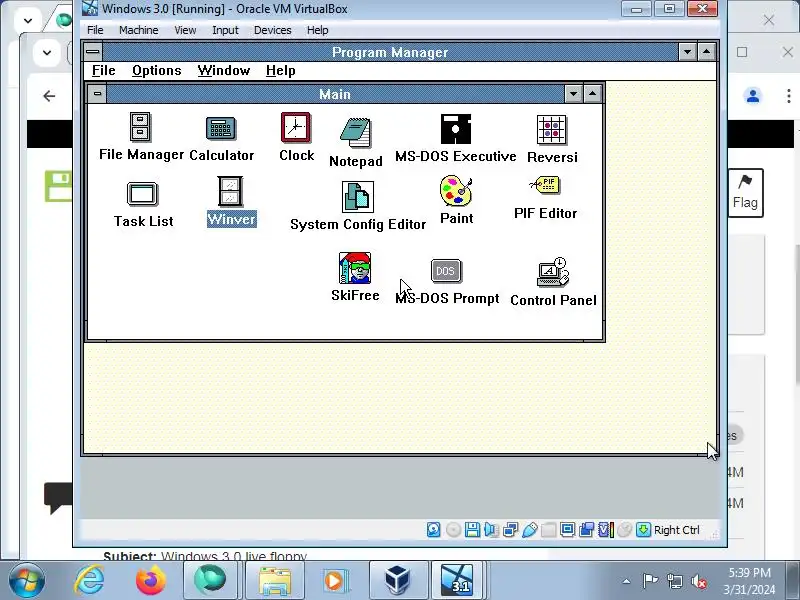This screenshot has width=800, height=600.
Task: Open the Notepad icon
Action: click(x=356, y=133)
